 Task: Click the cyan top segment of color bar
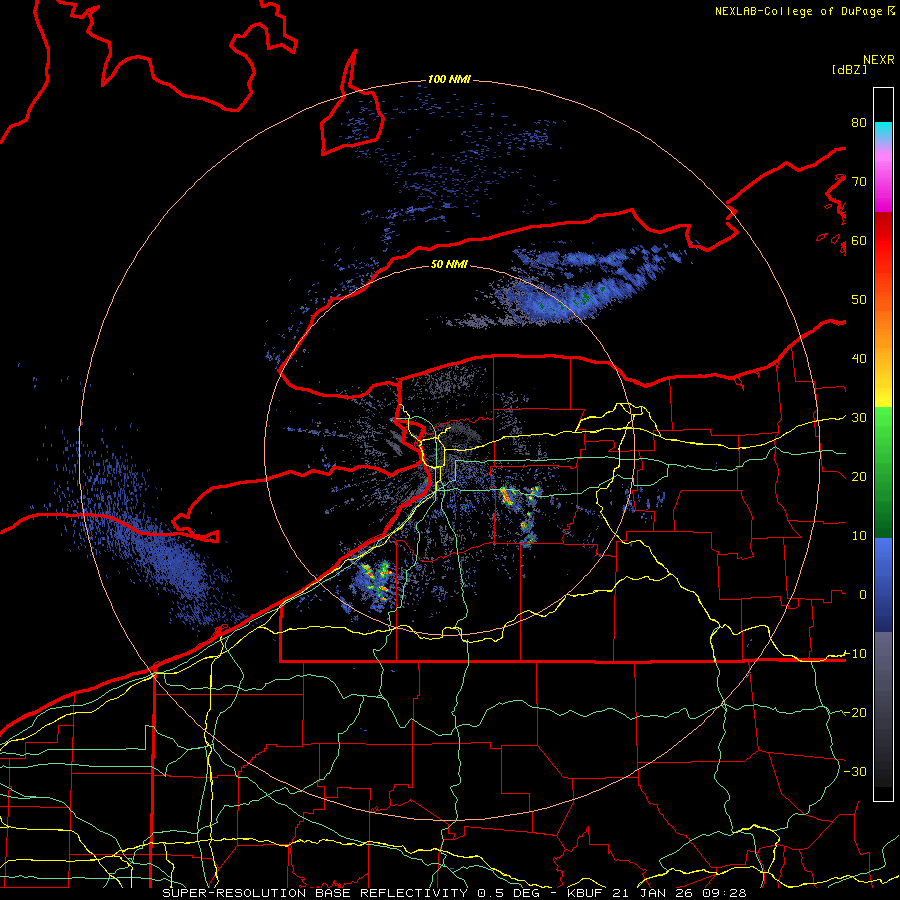coord(883,131)
